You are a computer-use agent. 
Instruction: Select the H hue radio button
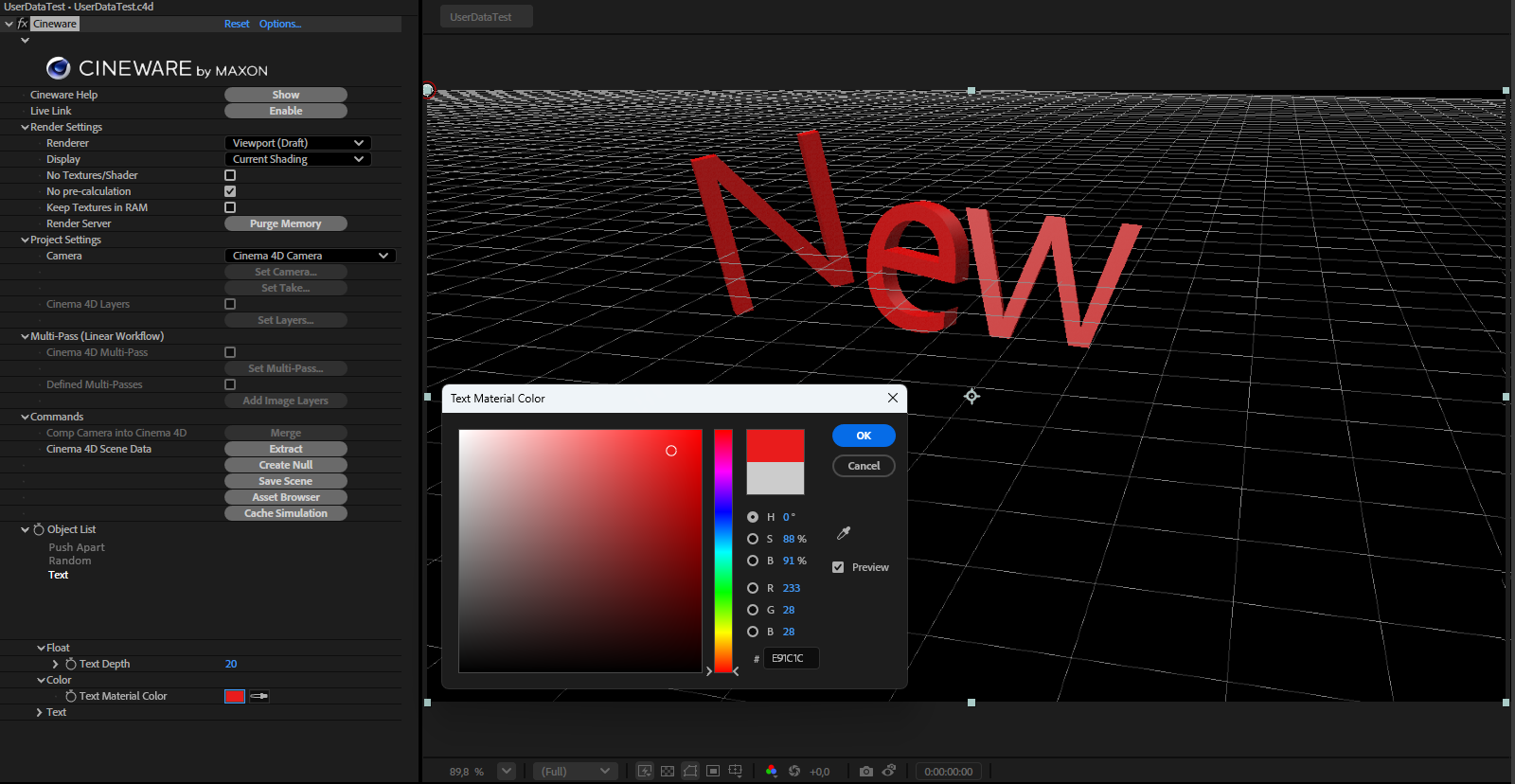click(753, 517)
